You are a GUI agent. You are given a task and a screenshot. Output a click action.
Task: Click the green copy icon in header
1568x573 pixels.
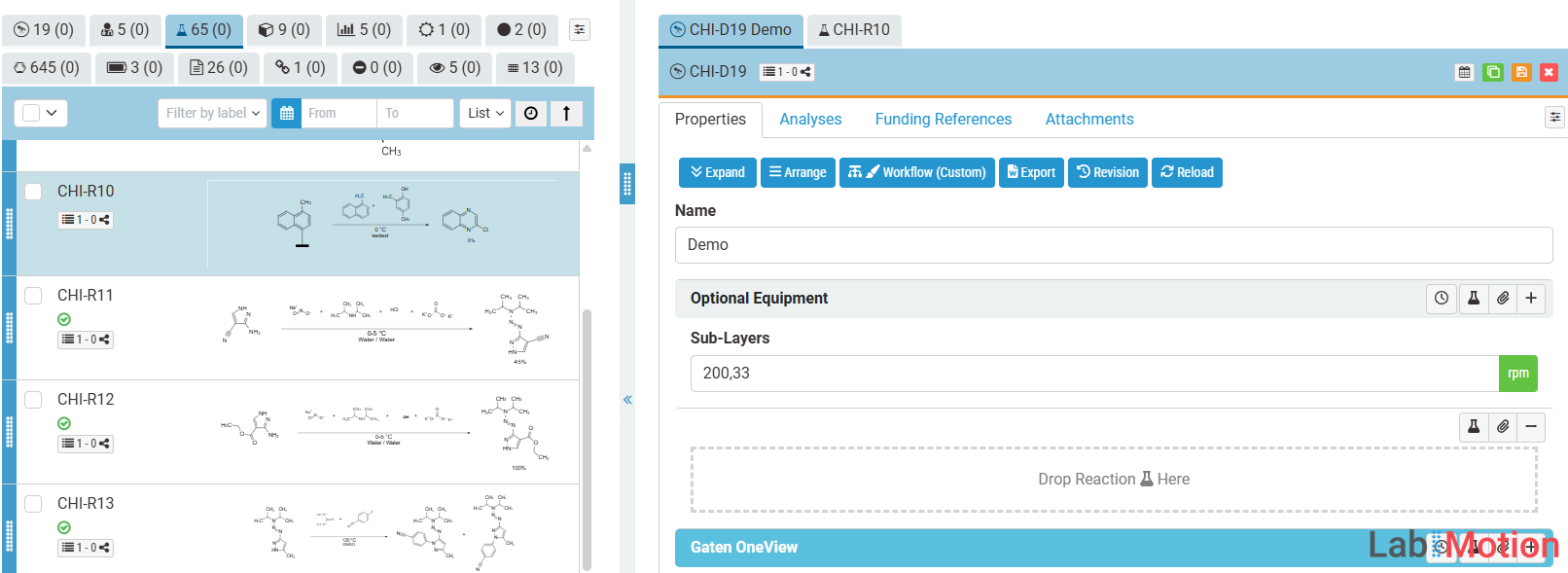1493,72
